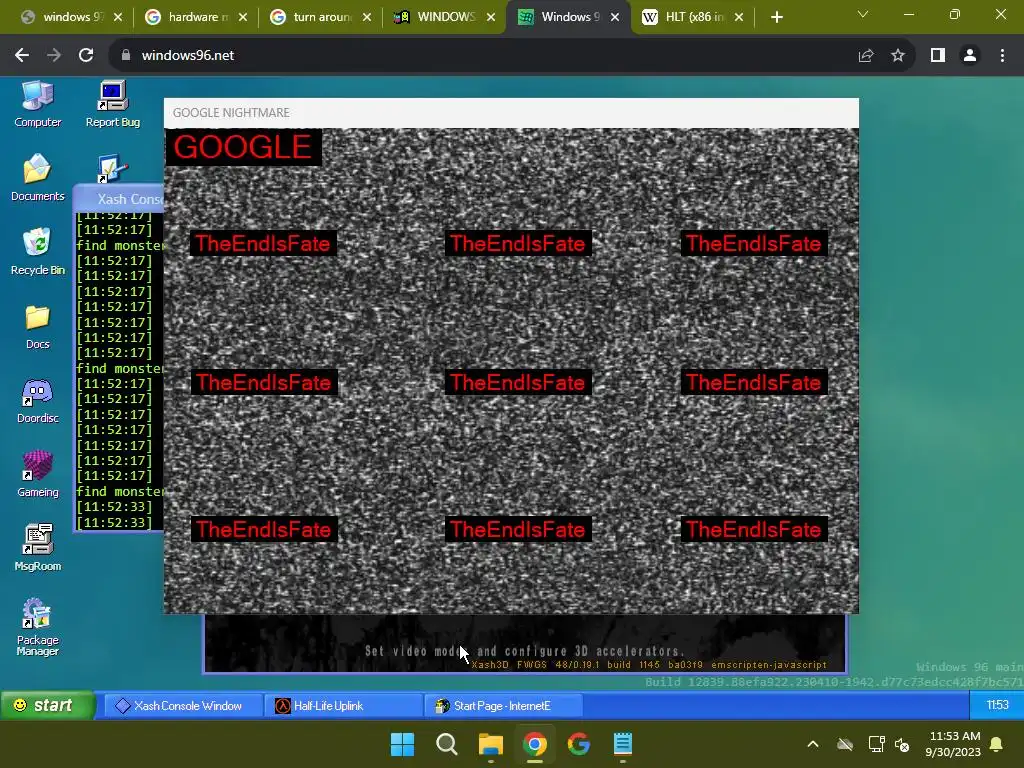Viewport: 1024px width, 768px height.
Task: Launch the MsgRoom shortcut
Action: [x=37, y=549]
